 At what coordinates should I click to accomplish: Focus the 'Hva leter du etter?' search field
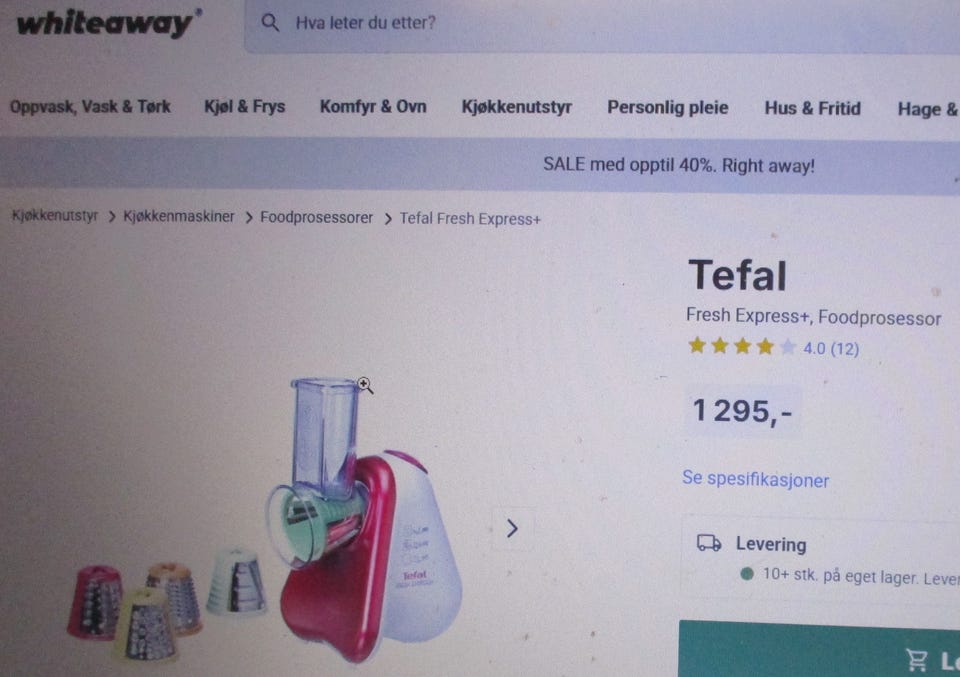[x=602, y=24]
